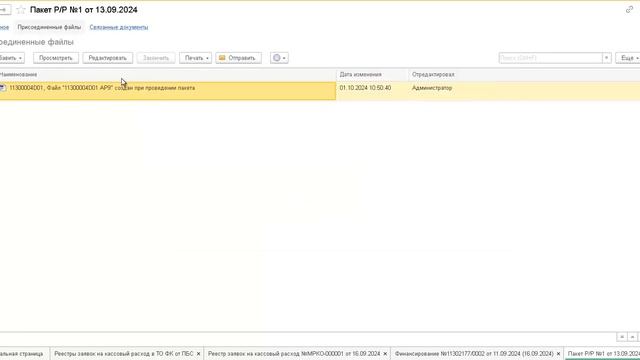Click the jump-to-top arrow button above the tab bar
The height and width of the screenshot is (360, 640).
(x=622, y=337)
